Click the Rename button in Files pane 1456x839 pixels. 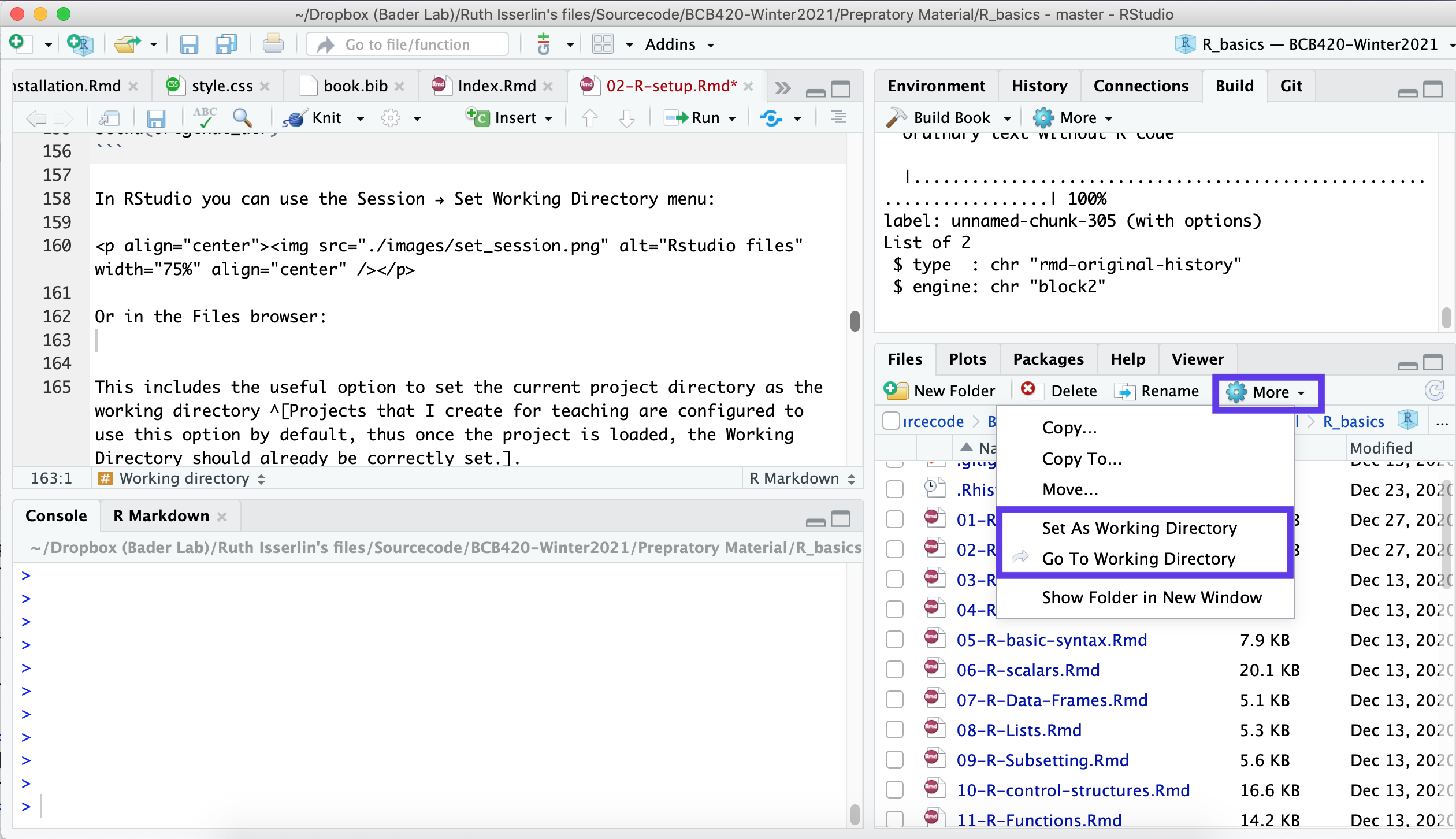1157,391
